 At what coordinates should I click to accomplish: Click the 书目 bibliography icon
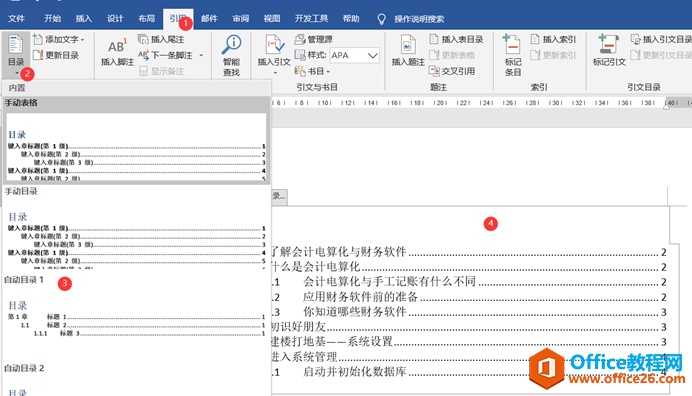click(x=300, y=71)
